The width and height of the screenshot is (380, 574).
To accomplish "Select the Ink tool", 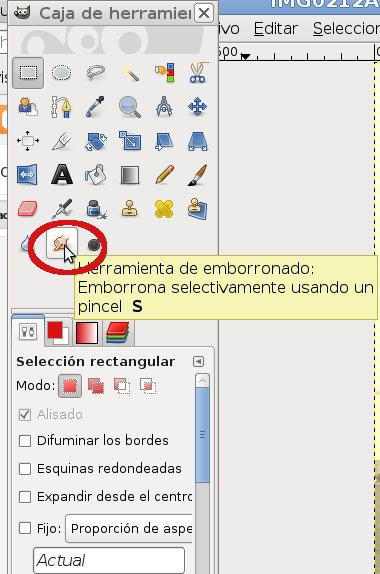I will [x=96, y=209].
